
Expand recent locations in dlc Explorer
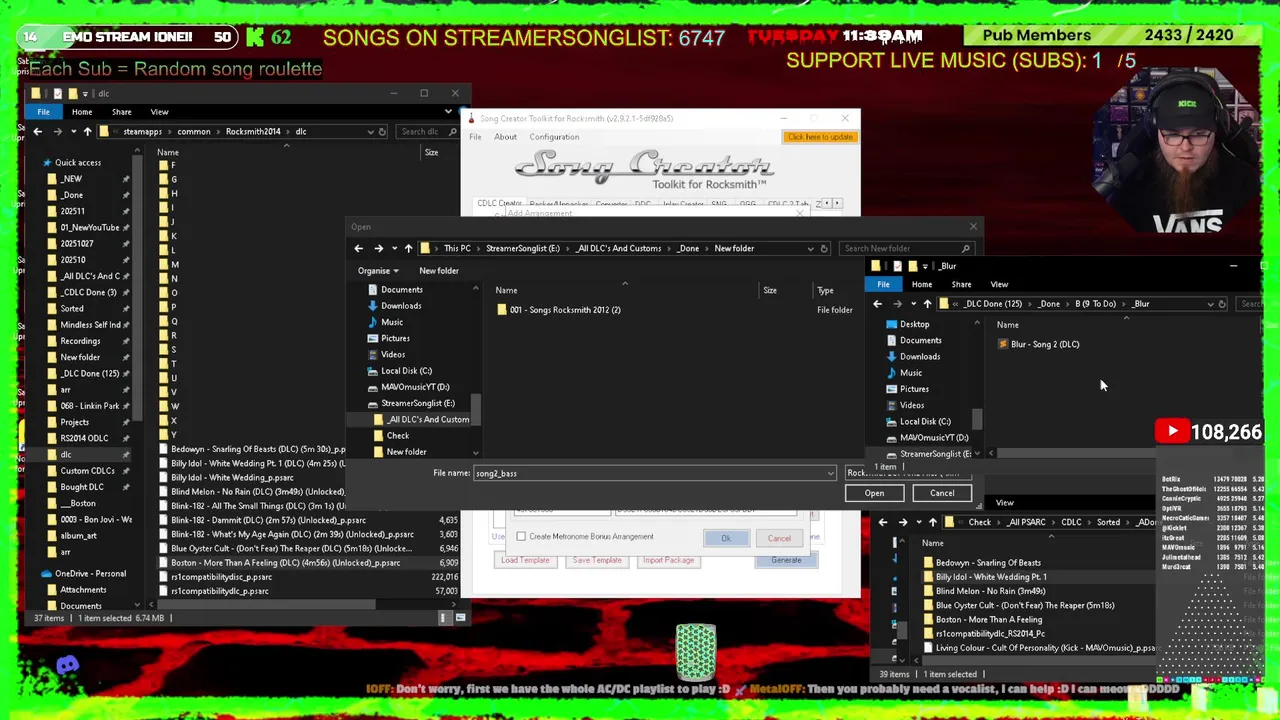[73, 132]
